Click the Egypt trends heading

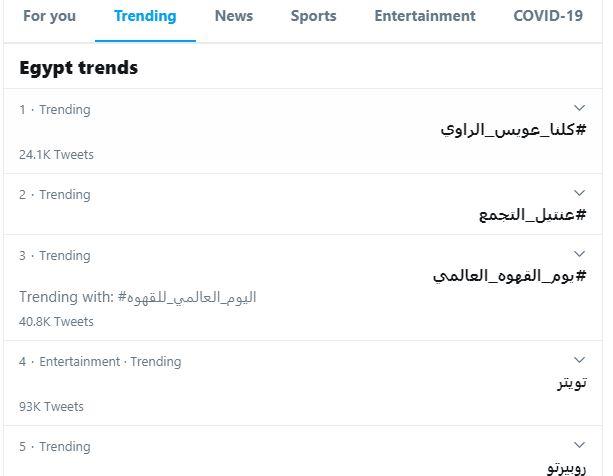tap(79, 68)
